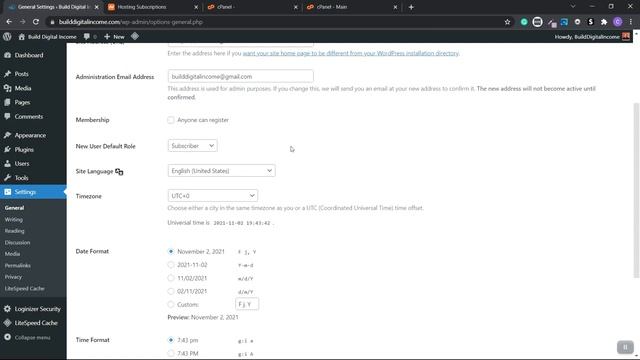Viewport: 640px width, 360px height.
Task: Tick the Anyone can register checkbox
Action: 171,120
